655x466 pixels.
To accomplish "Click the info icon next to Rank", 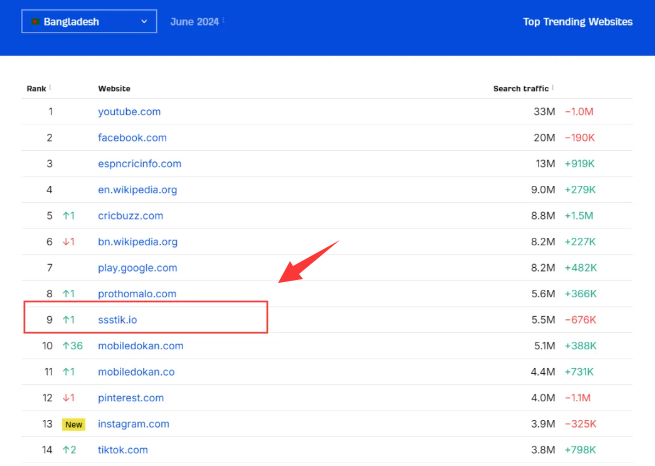I will (50, 88).
